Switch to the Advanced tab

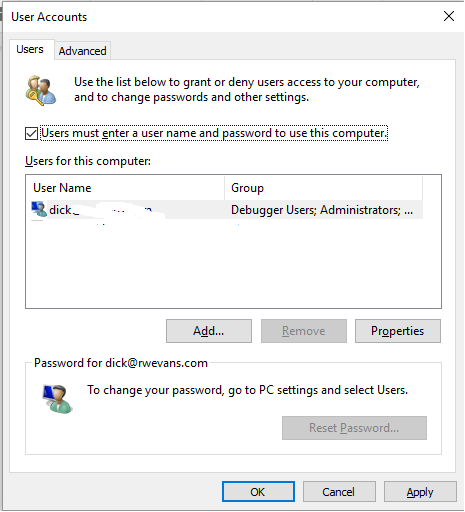pos(83,51)
